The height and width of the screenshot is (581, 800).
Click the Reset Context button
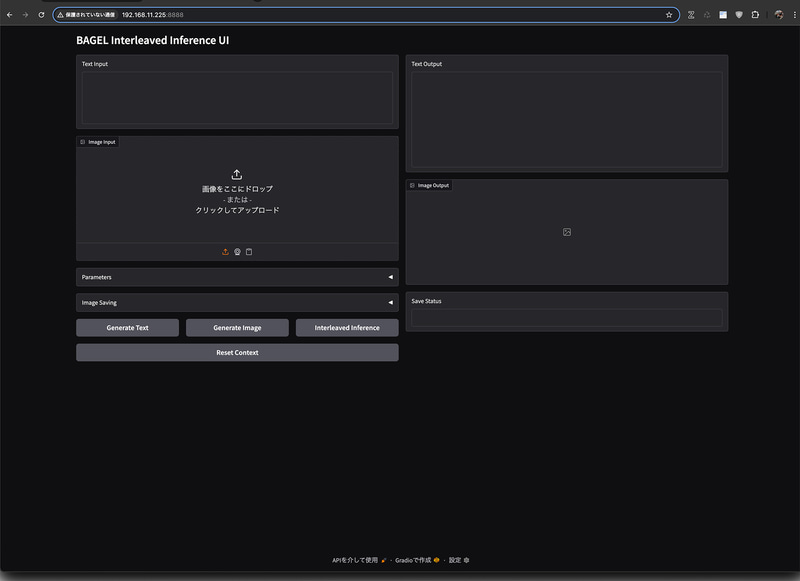tap(237, 352)
